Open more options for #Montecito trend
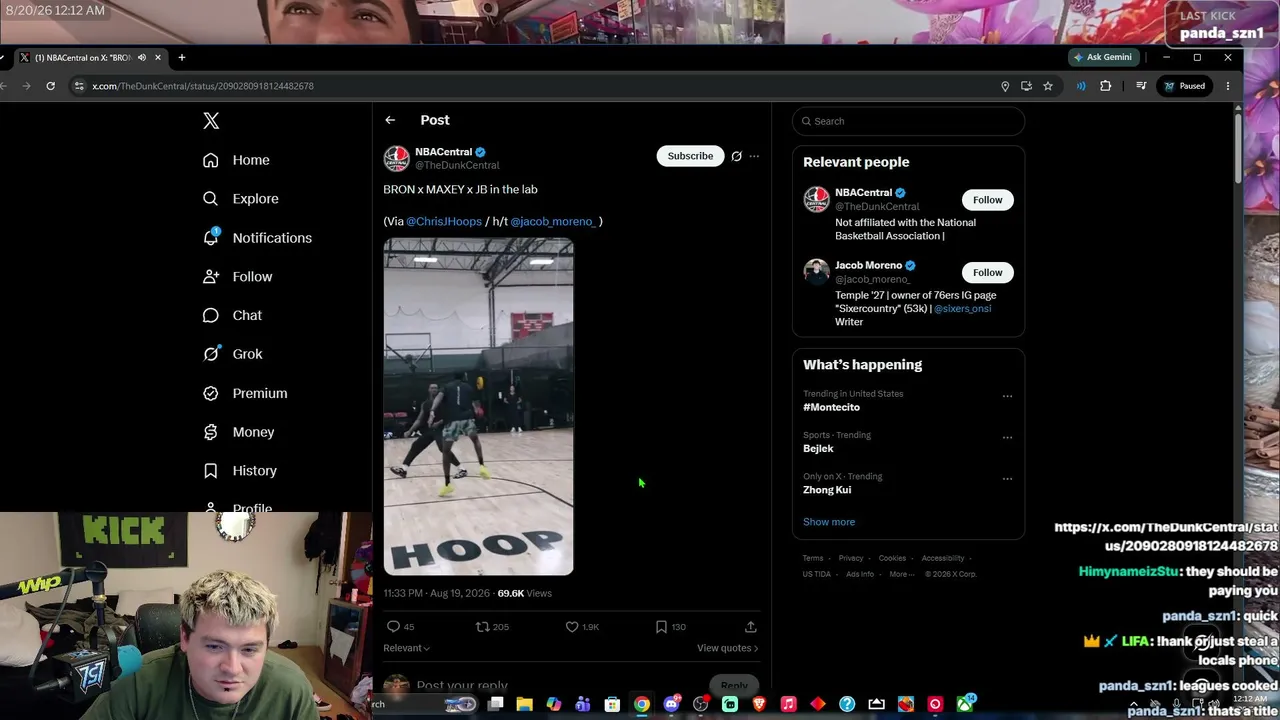 pos(1007,396)
